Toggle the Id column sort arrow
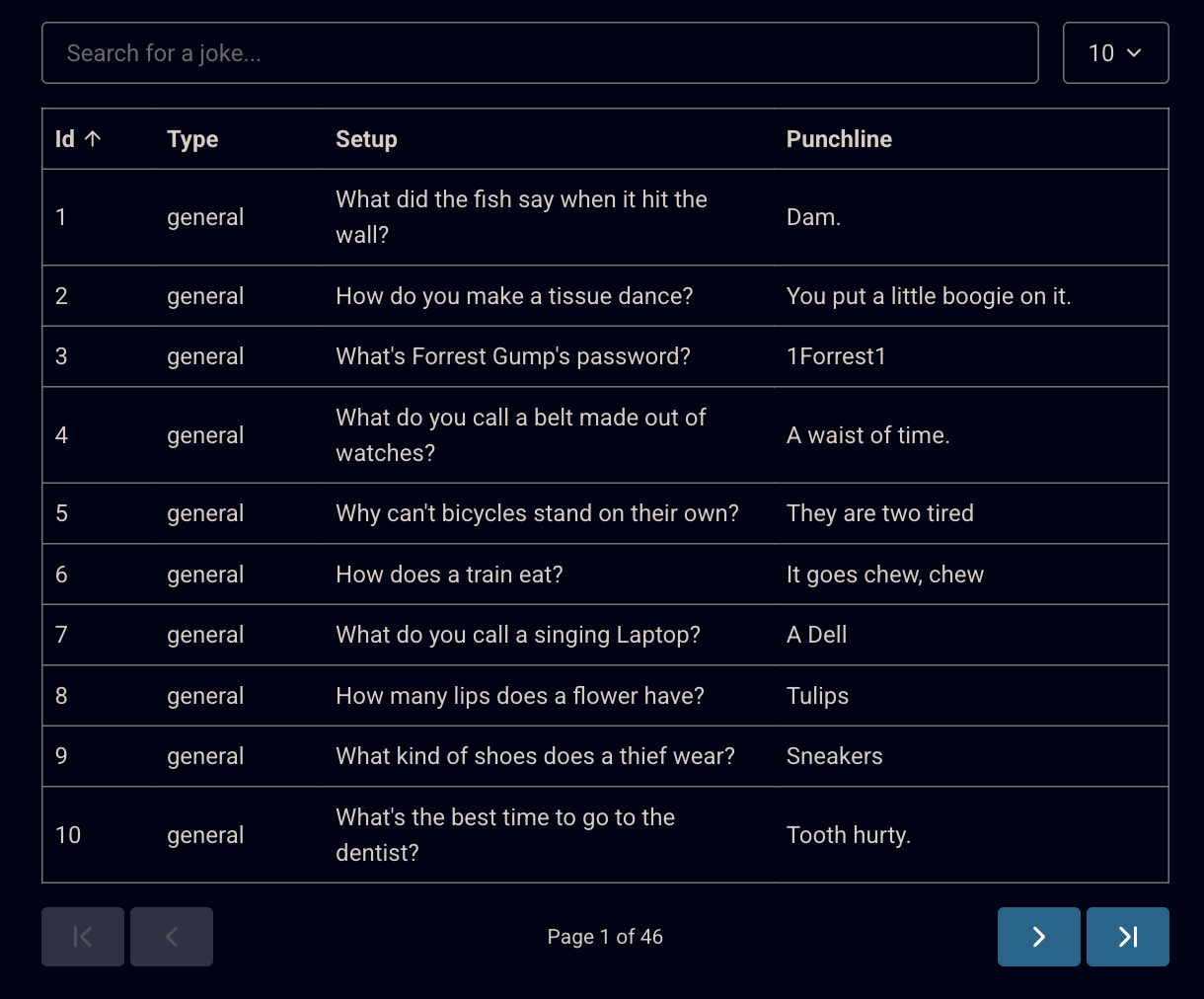Image resolution: width=1204 pixels, height=999 pixels. (93, 139)
